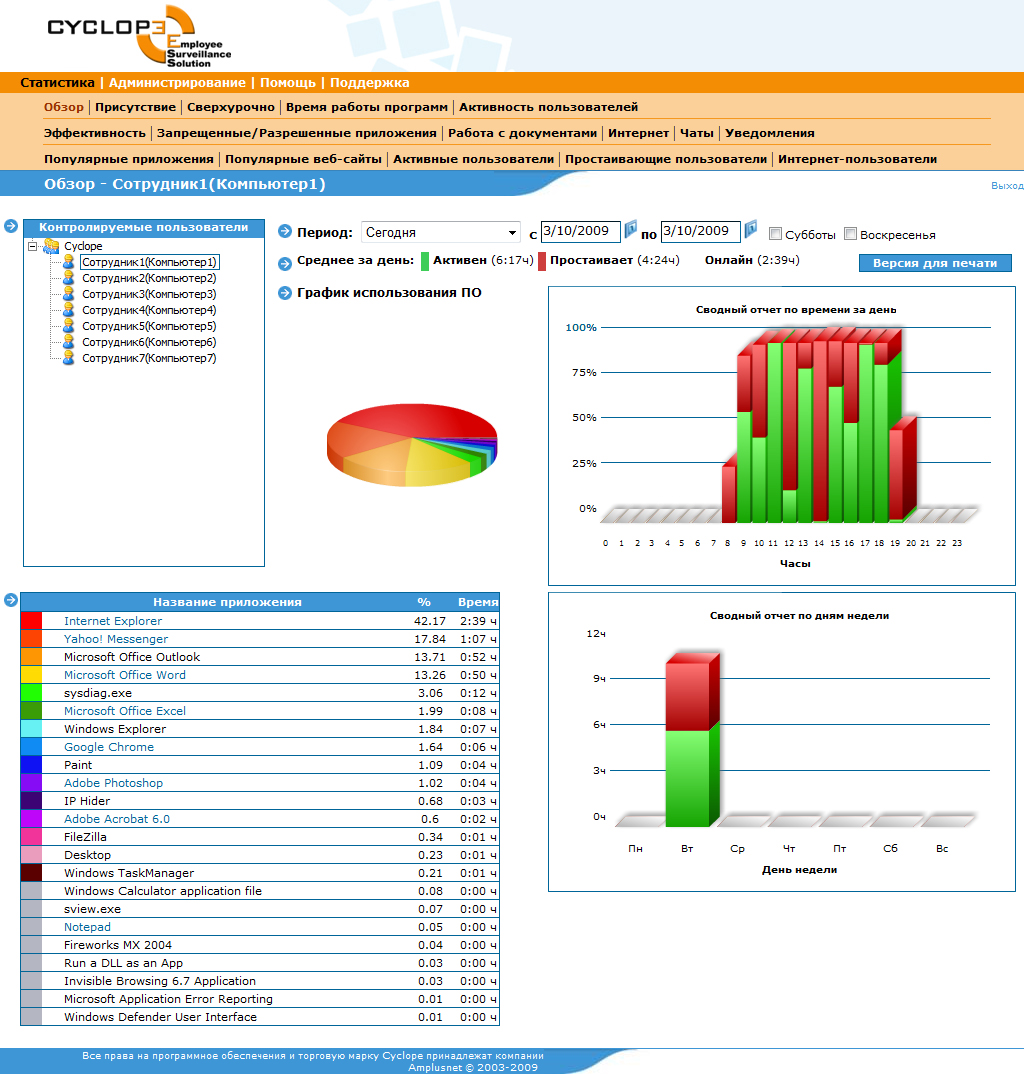Select Сотрудник5(Компьютер5) in user tree
Viewport: 1024px width, 1074px height.
click(149, 326)
